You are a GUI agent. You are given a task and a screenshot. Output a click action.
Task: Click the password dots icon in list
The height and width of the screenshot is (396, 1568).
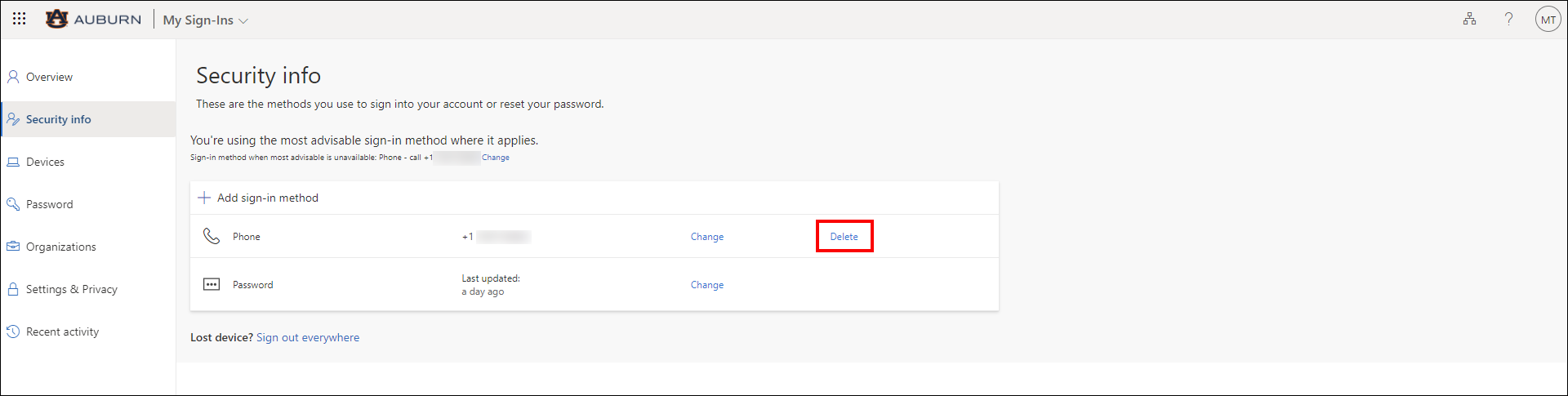212,284
